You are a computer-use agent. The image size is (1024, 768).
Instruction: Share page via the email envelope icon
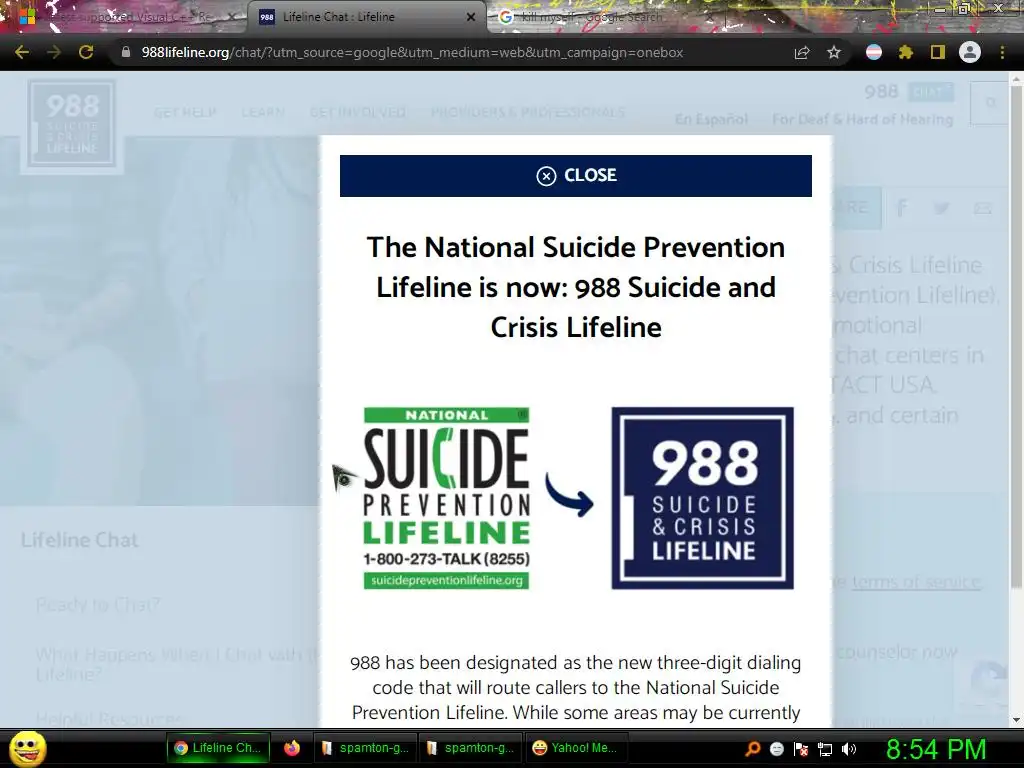point(982,208)
